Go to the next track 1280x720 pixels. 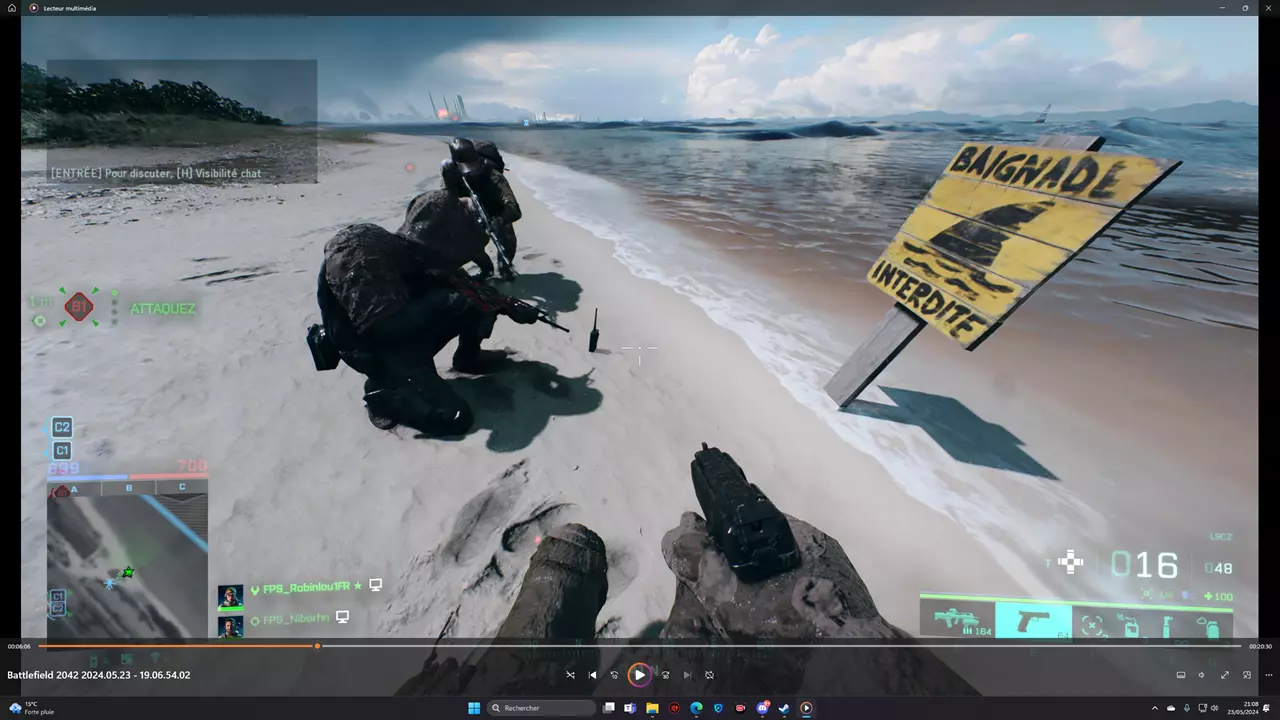687,675
